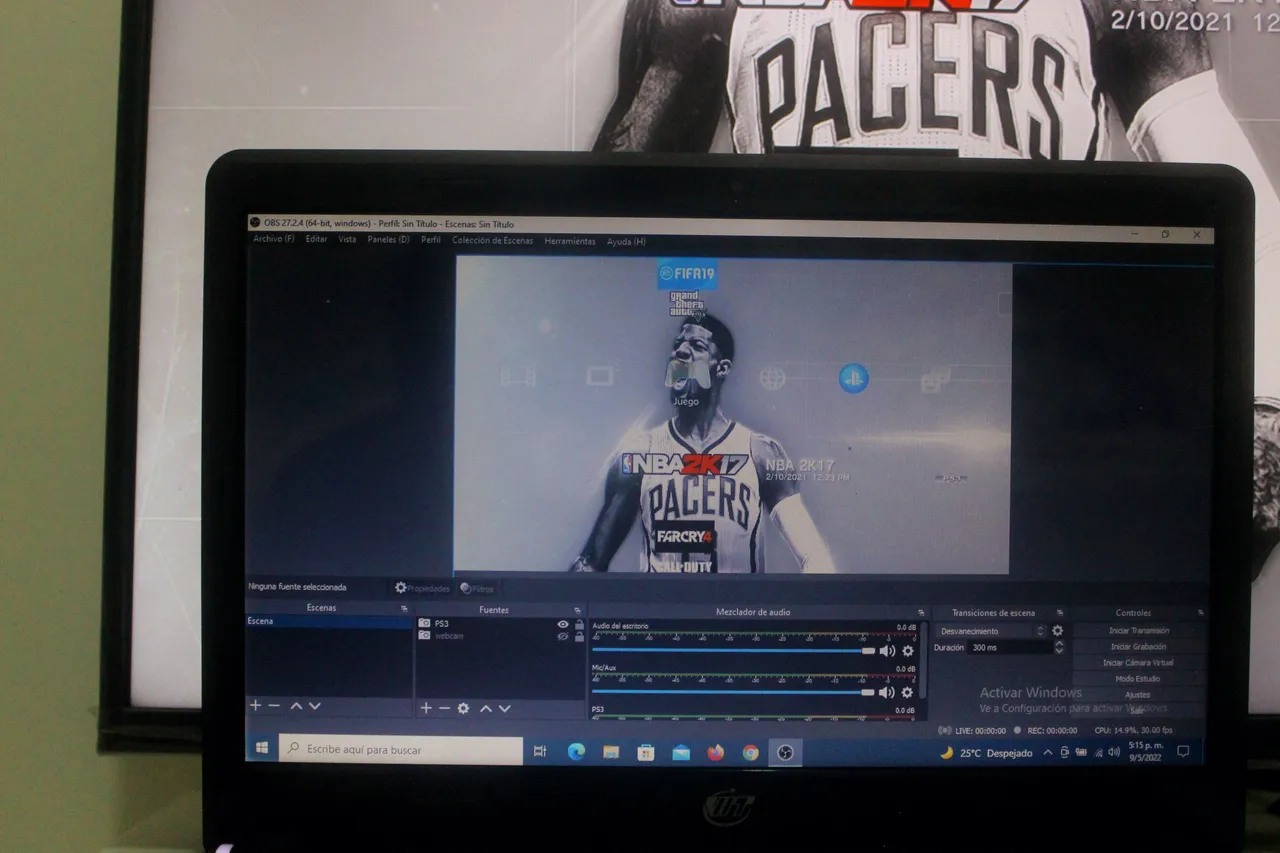Click Iniciar Cámara Virtual button

pos(1139,663)
